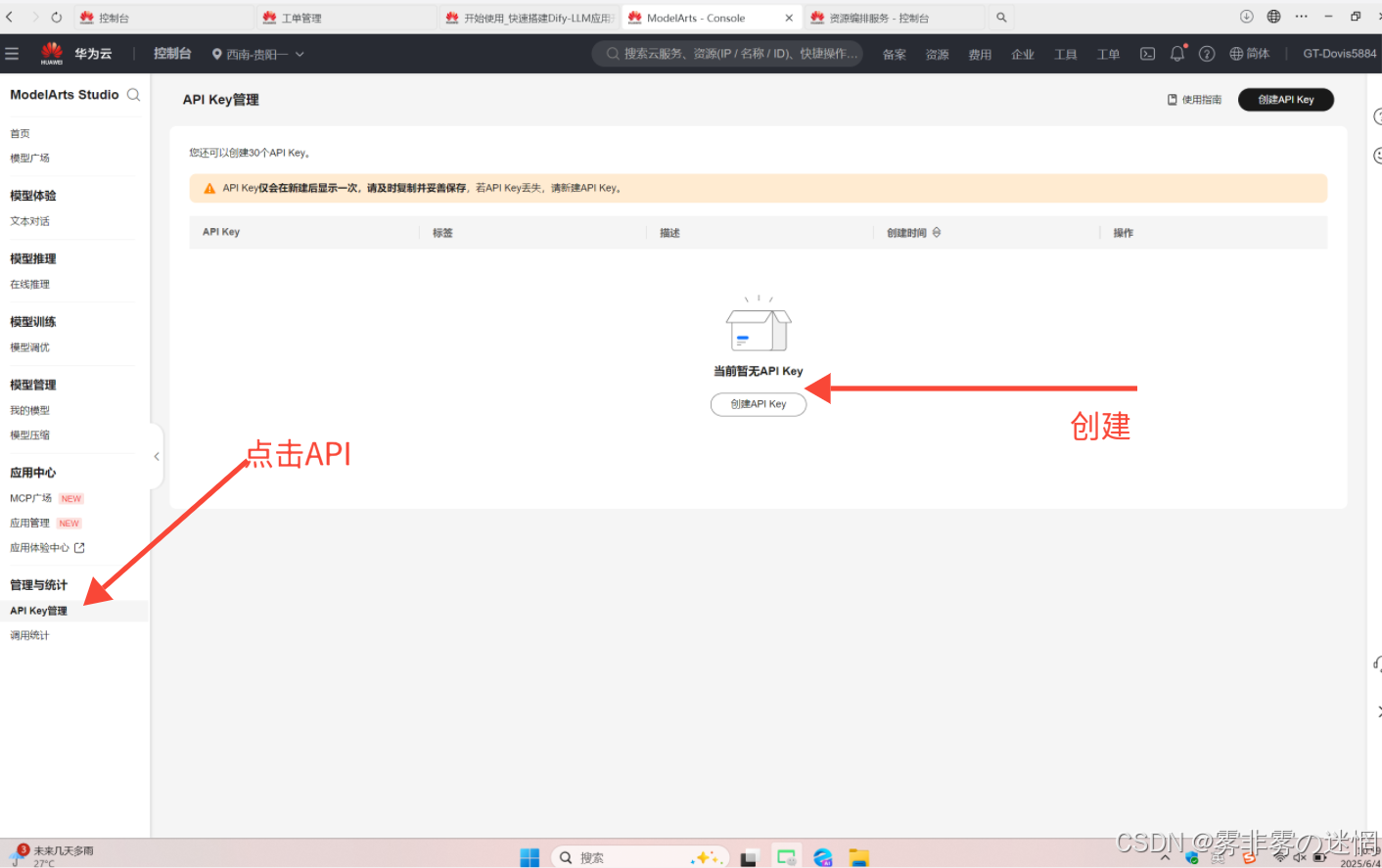This screenshot has height=868, width=1382.
Task: Open 我的模型 in sidebar
Action: [29, 411]
